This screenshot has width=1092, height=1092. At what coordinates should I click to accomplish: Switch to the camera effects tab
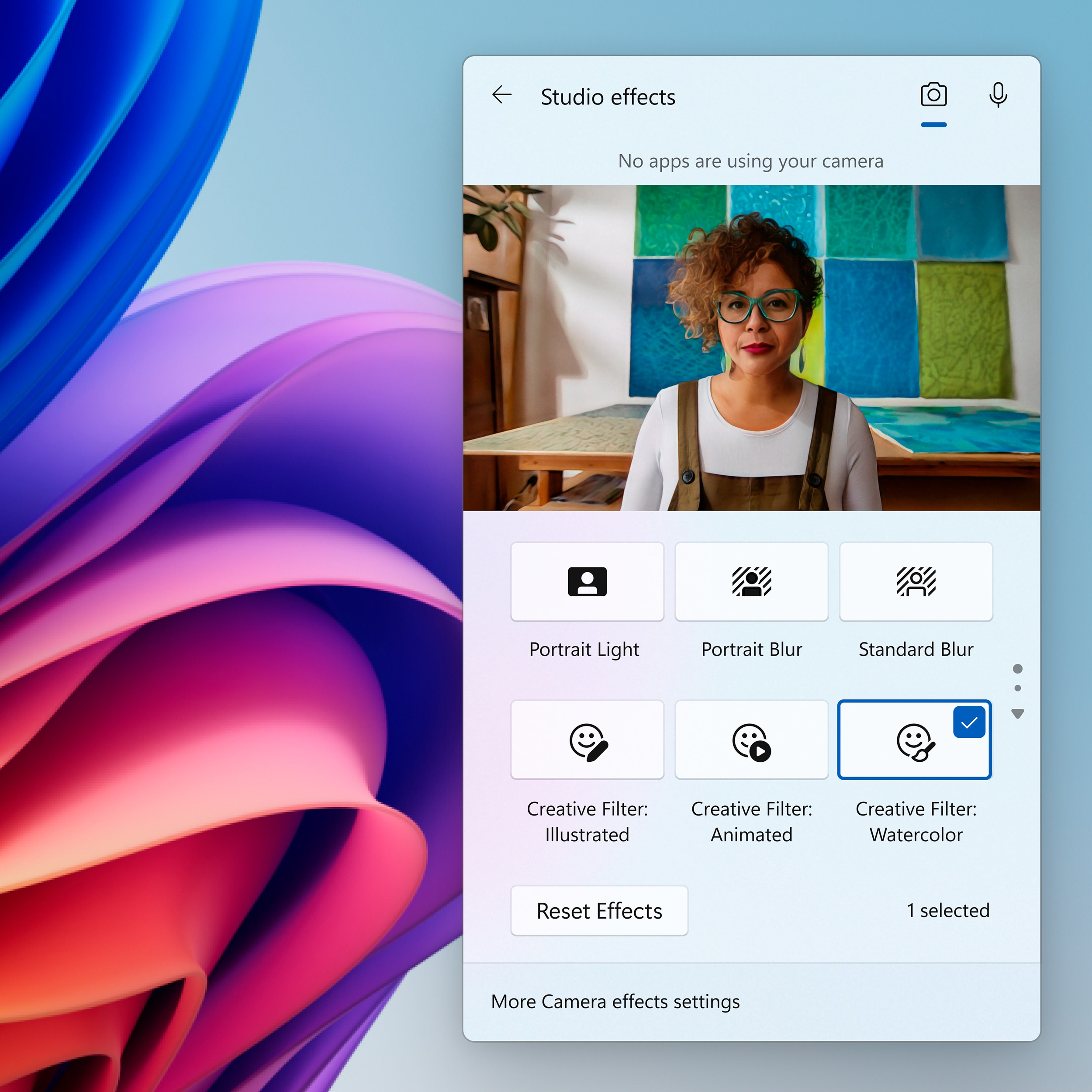tap(933, 95)
